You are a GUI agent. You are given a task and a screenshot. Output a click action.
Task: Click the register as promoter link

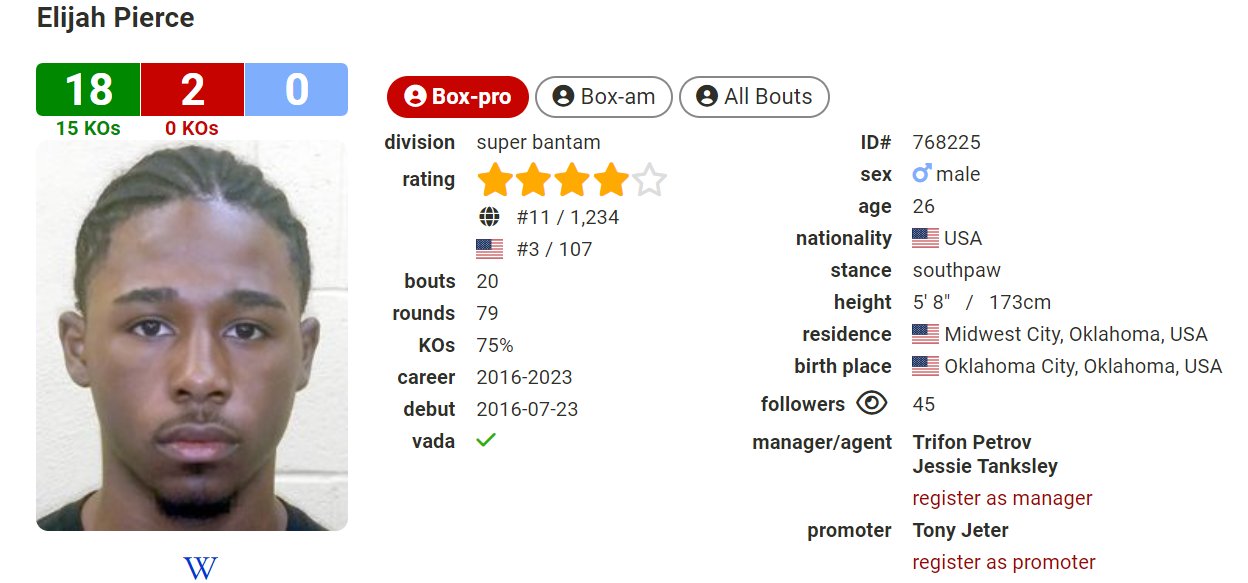pyautogui.click(x=1004, y=562)
